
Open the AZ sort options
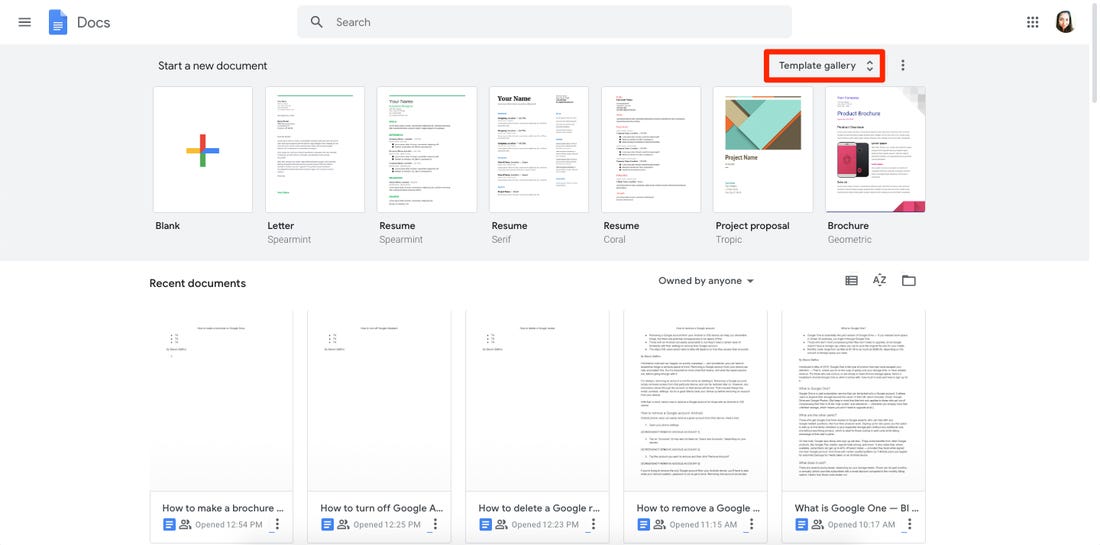coord(880,281)
